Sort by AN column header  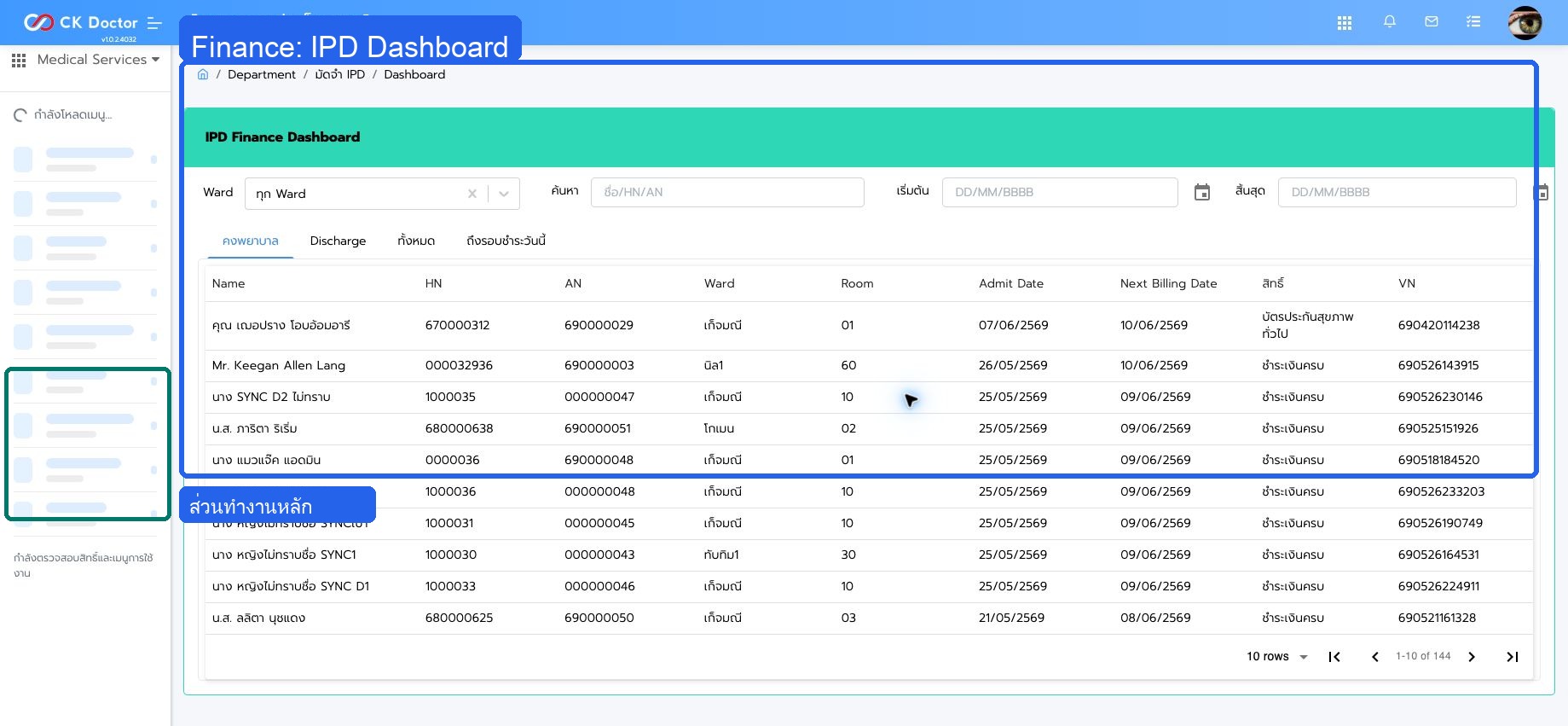pos(573,283)
